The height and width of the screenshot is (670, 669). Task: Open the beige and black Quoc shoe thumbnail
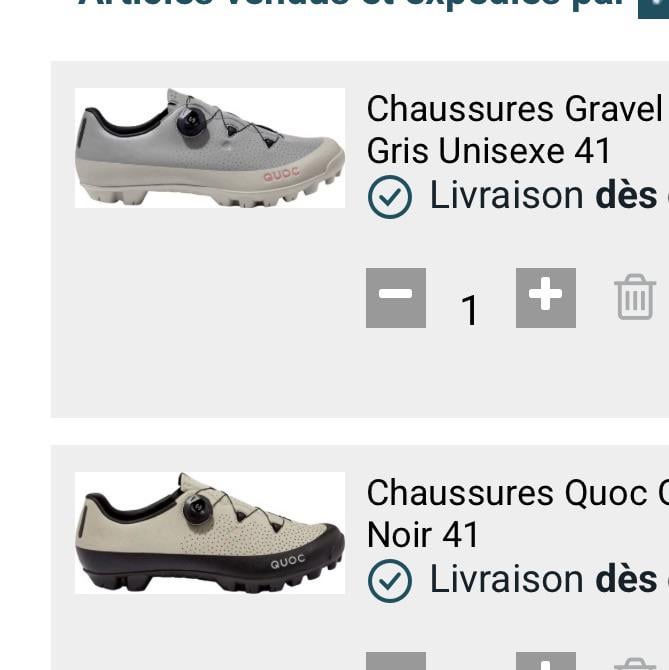pyautogui.click(x=210, y=533)
